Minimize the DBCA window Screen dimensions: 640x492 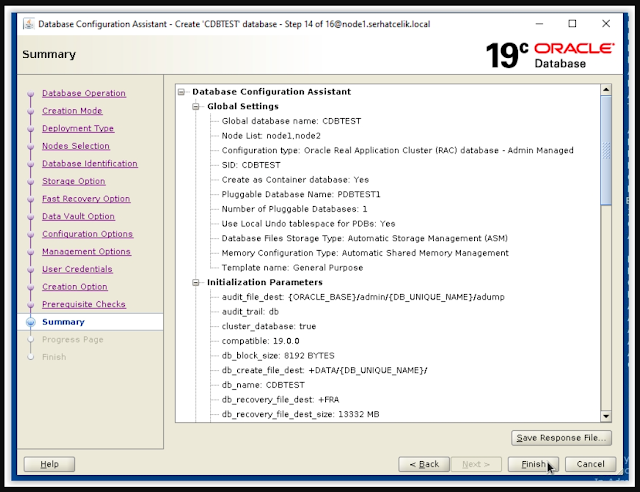pyautogui.click(x=539, y=24)
